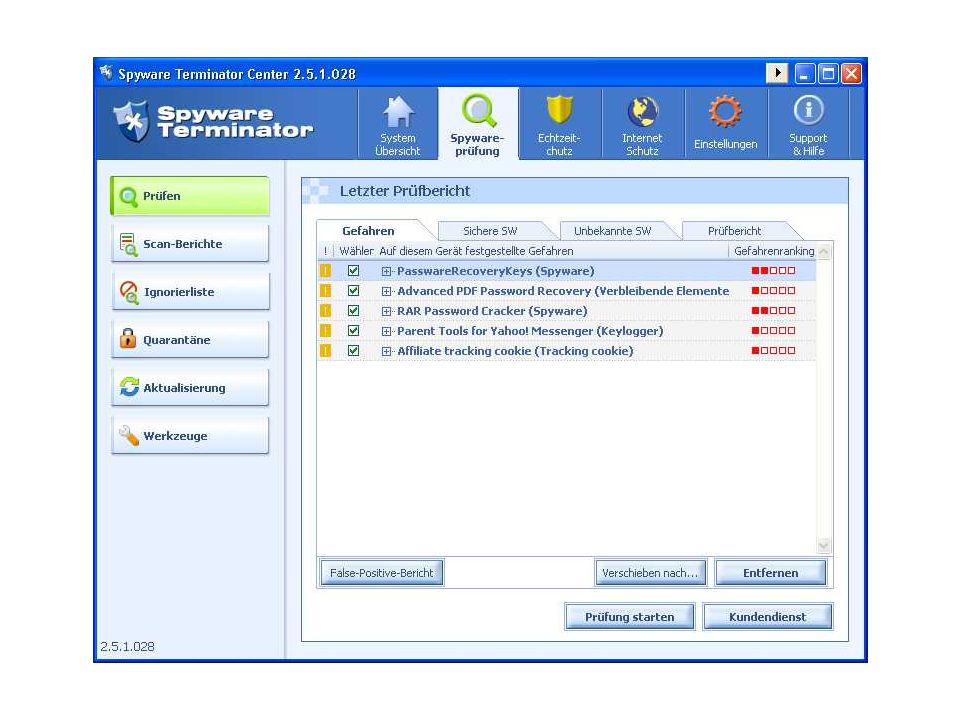960x720 pixels.
Task: Click the threat ranking squares for RAR Password Cracker
Action: click(x=773, y=311)
